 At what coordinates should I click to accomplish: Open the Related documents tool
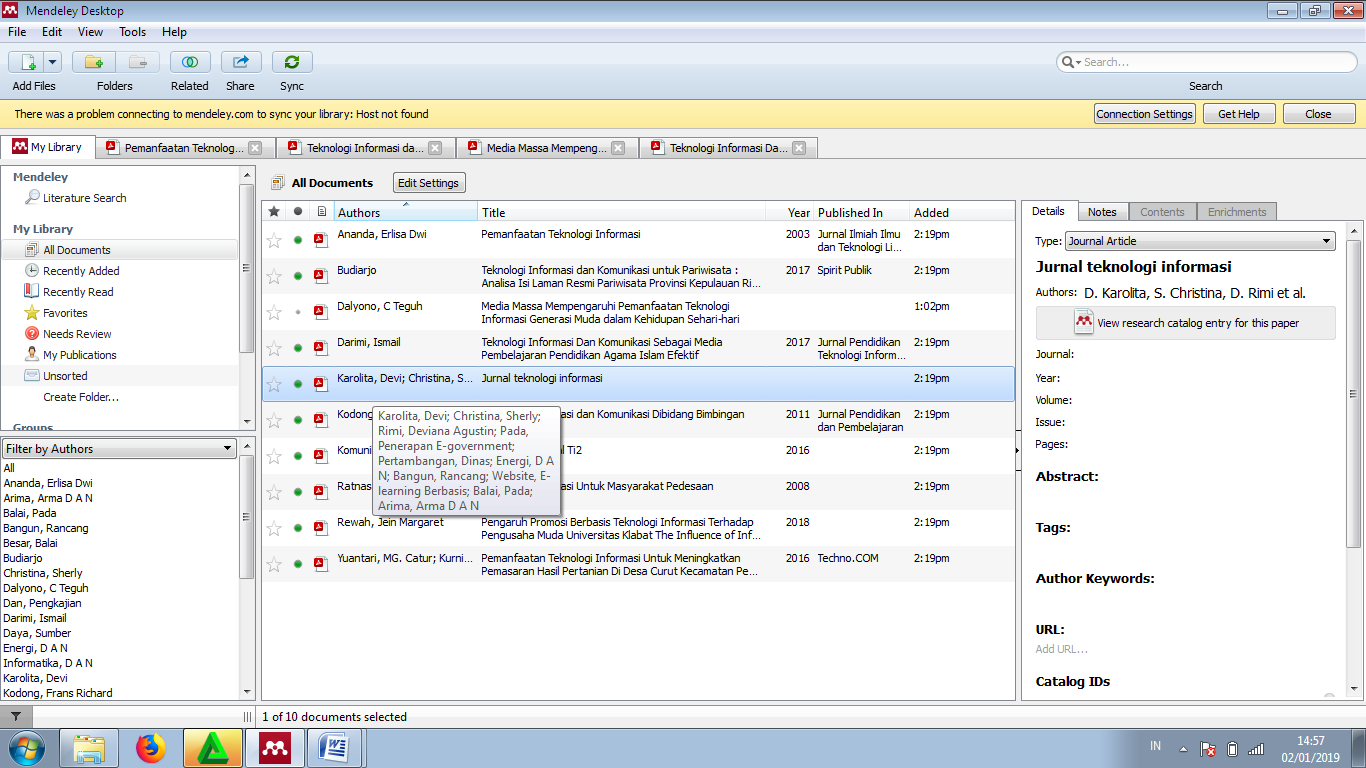pos(189,62)
